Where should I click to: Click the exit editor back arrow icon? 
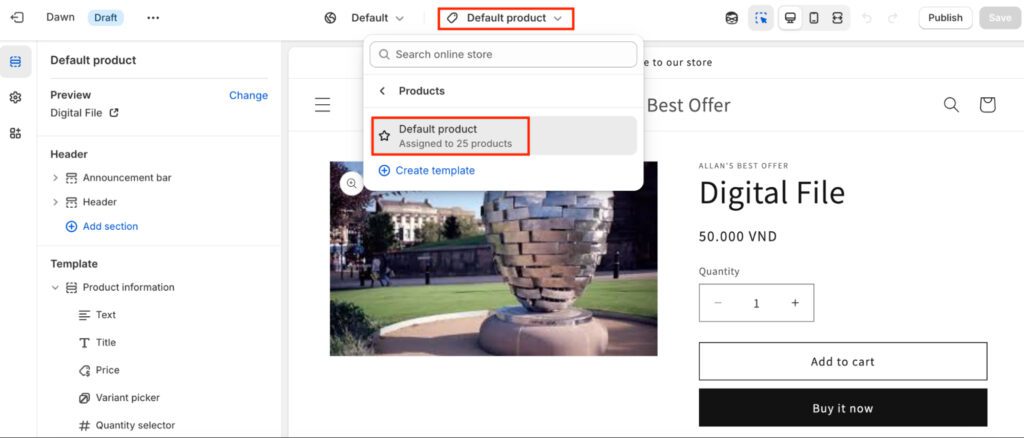coord(17,18)
